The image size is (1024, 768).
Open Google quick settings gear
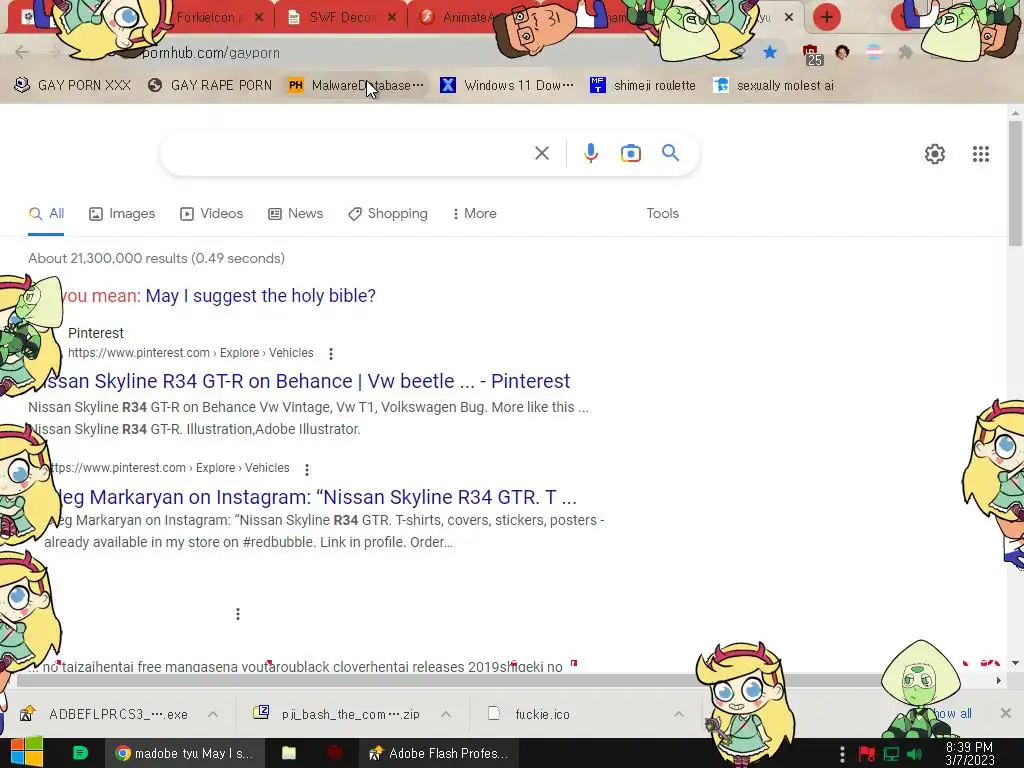pos(935,154)
